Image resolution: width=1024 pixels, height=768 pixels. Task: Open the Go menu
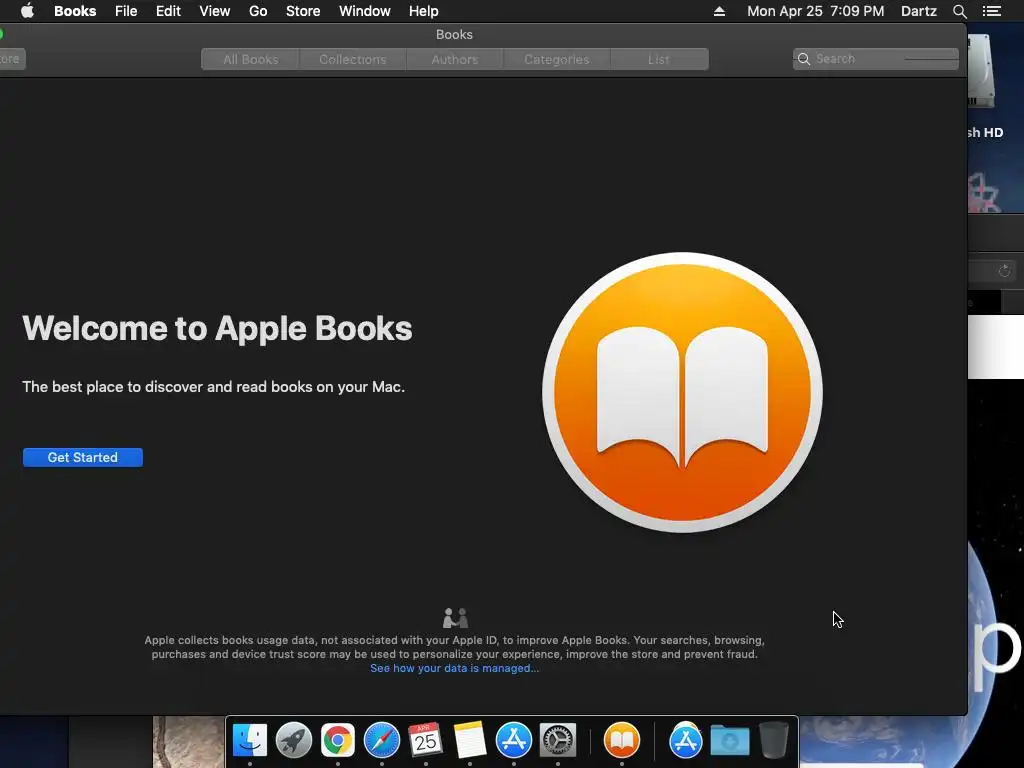pos(258,11)
